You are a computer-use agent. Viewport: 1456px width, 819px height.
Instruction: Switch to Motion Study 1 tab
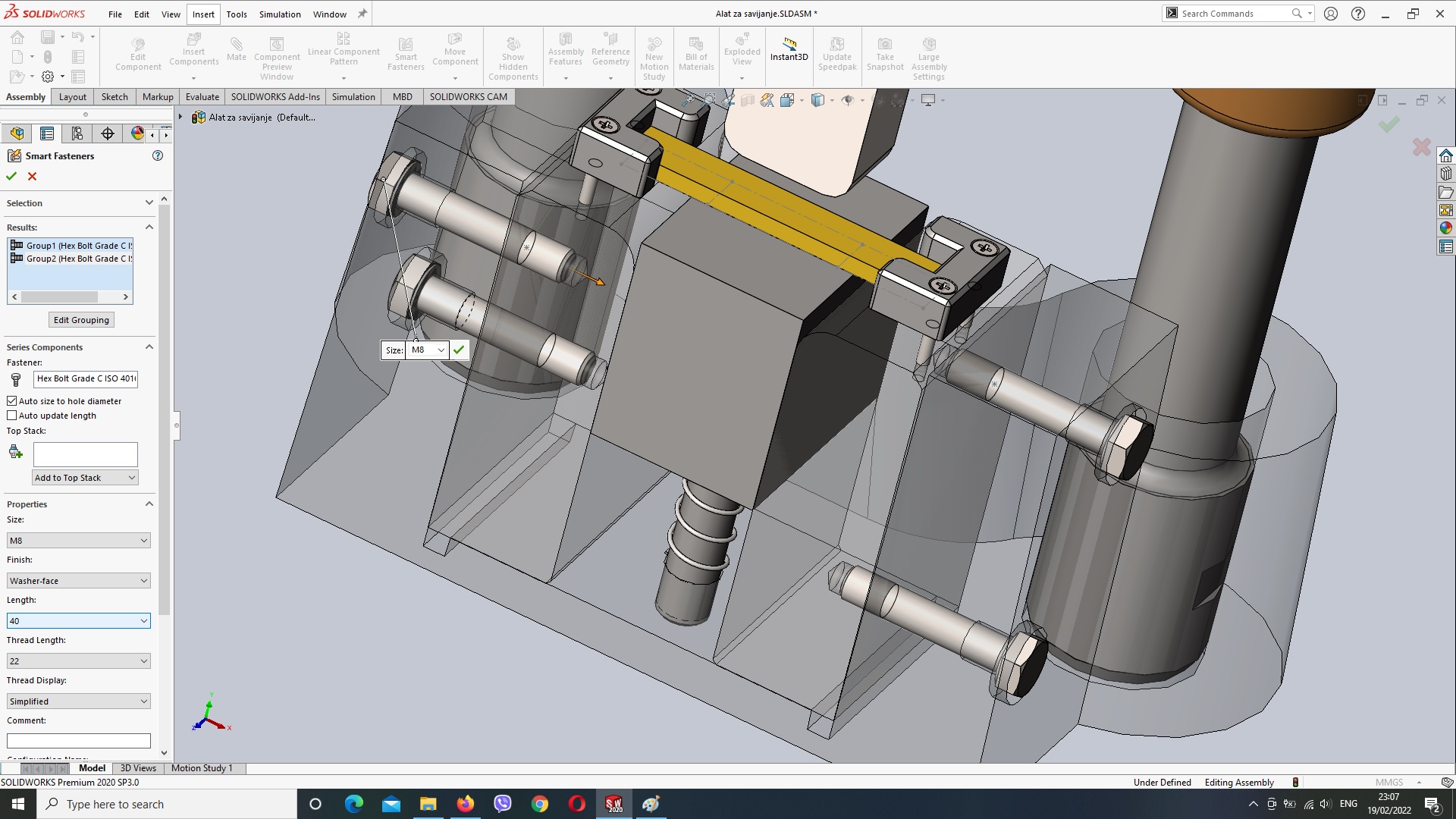(x=202, y=767)
